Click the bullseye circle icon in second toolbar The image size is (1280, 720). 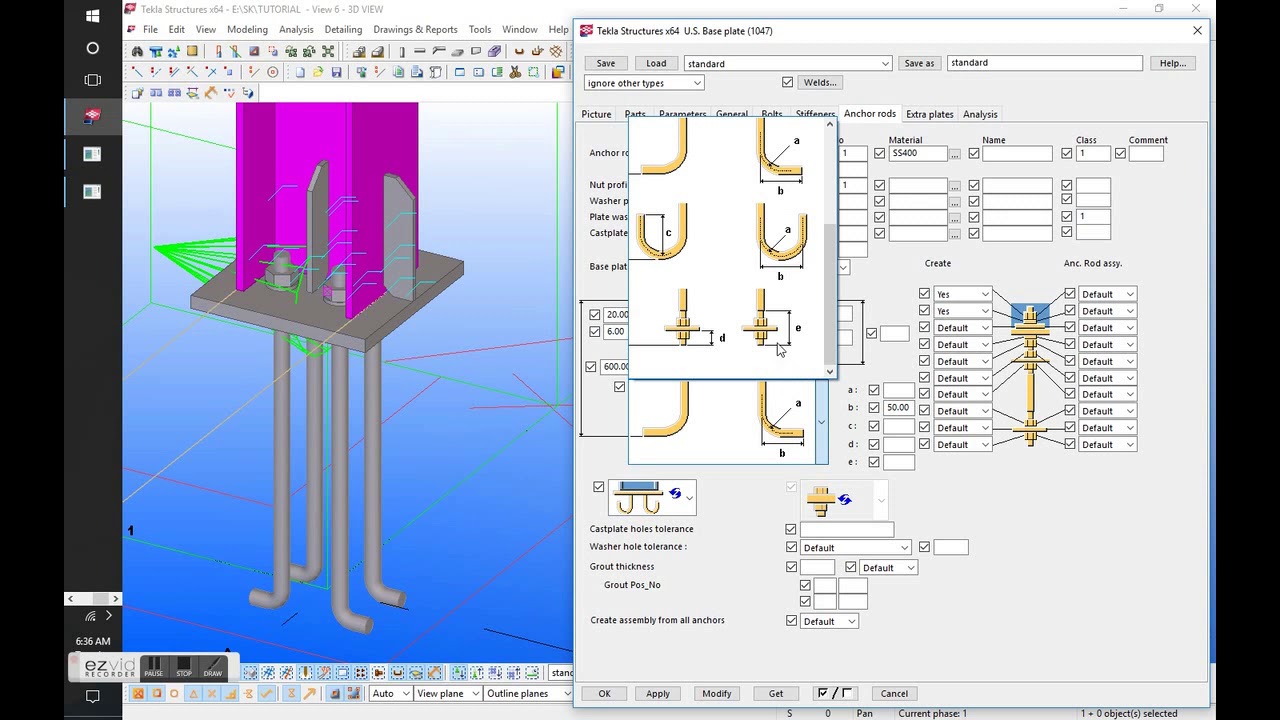point(273,72)
